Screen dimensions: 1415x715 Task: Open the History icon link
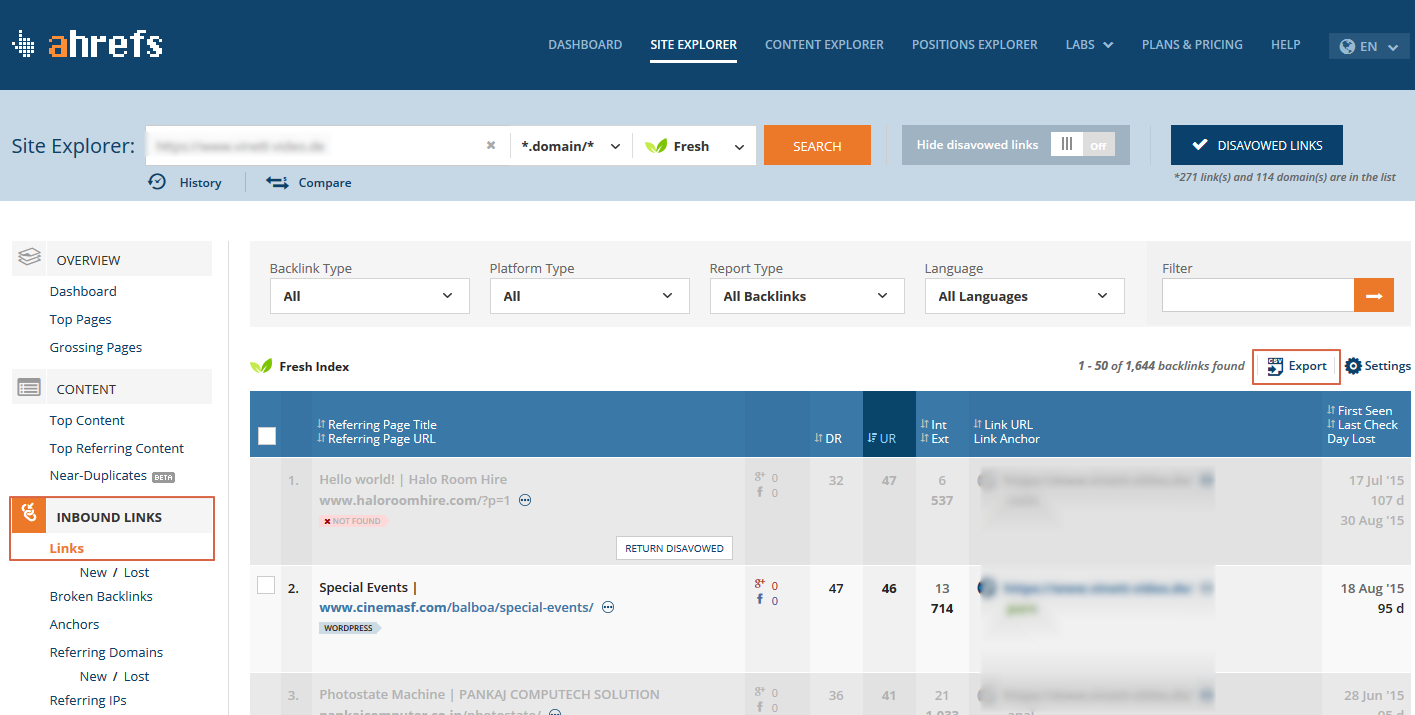pyautogui.click(x=157, y=182)
